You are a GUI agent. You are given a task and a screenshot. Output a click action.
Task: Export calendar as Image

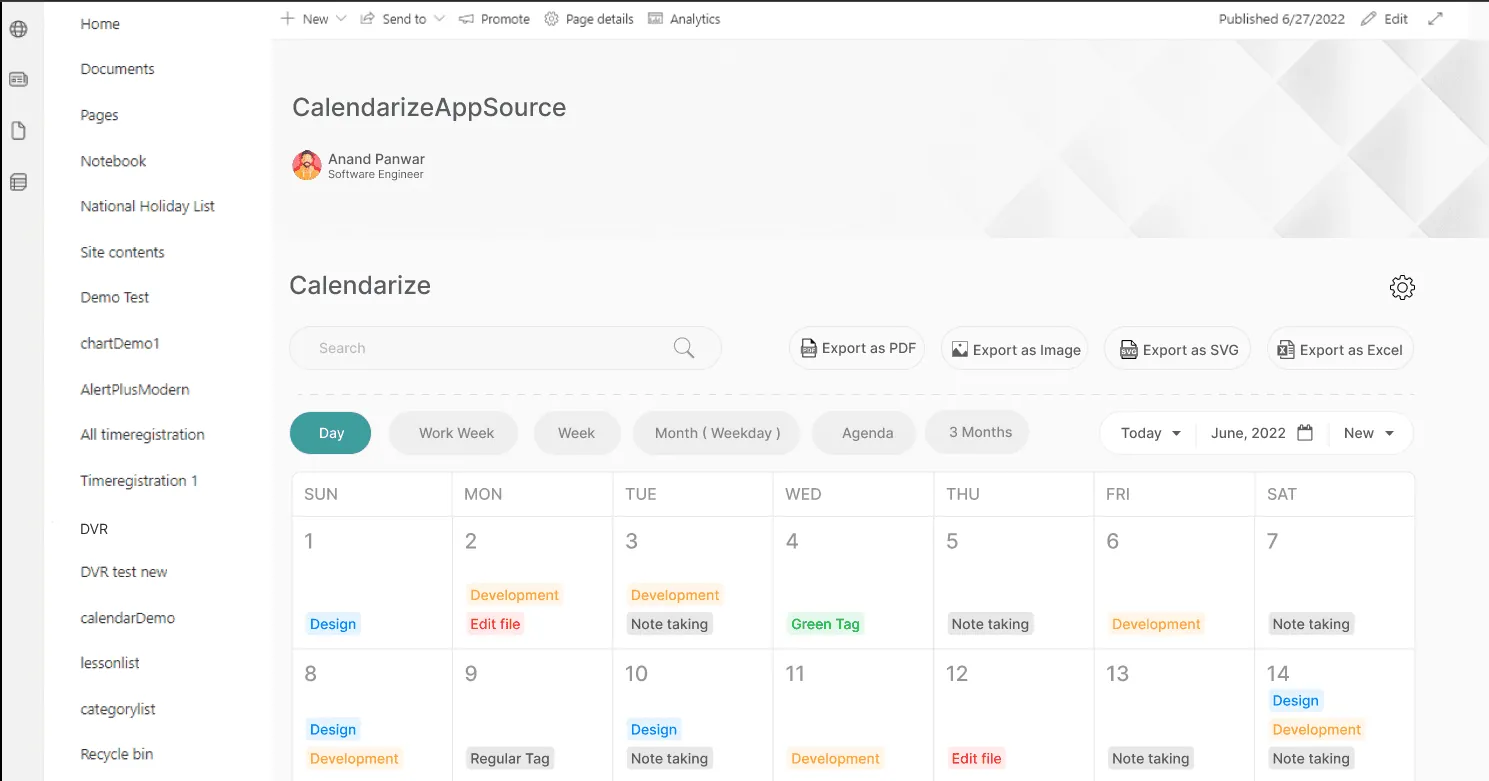1015,349
